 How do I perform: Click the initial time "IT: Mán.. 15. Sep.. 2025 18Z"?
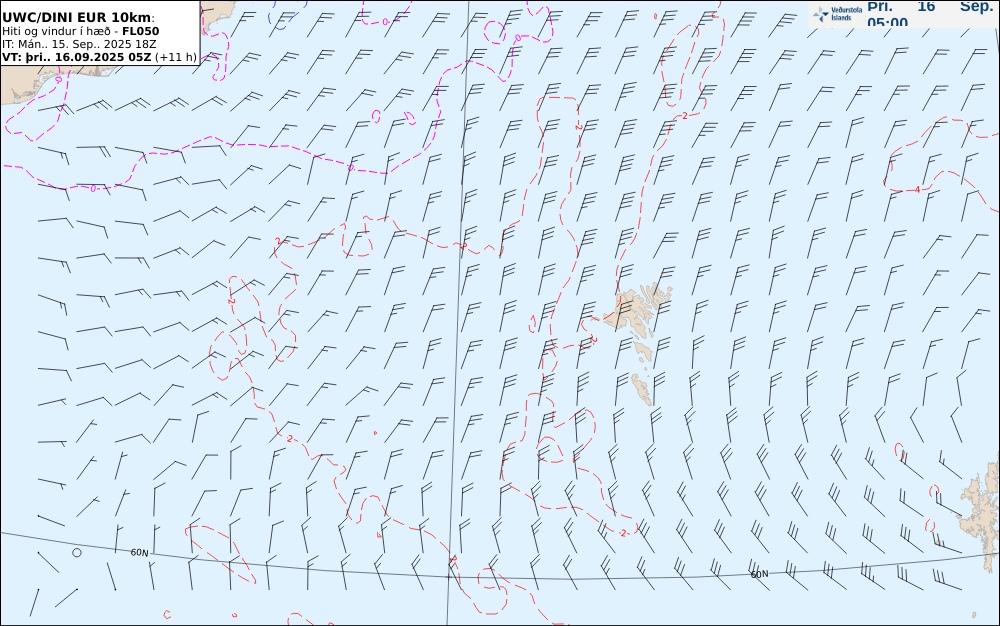tap(79, 44)
